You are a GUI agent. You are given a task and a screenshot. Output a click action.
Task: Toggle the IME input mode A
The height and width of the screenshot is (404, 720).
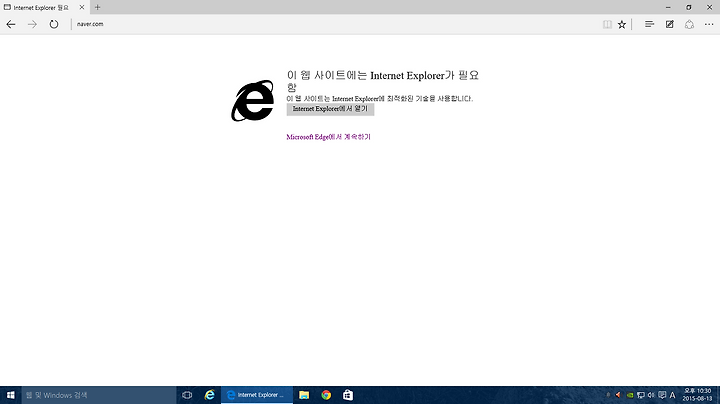672,395
